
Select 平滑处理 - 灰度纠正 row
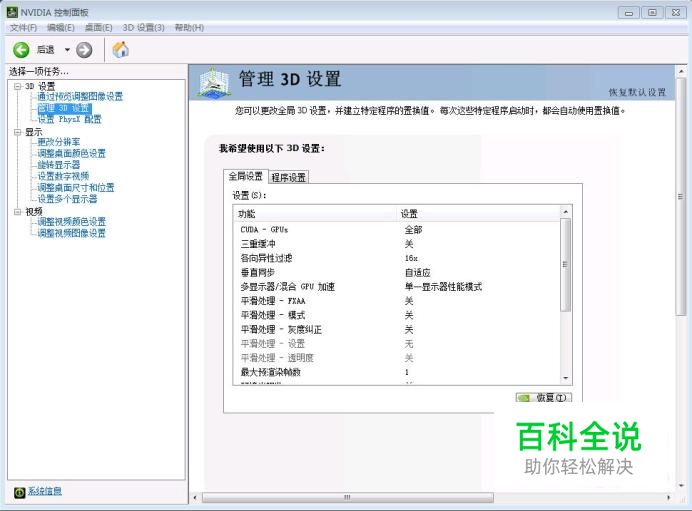tap(397, 330)
